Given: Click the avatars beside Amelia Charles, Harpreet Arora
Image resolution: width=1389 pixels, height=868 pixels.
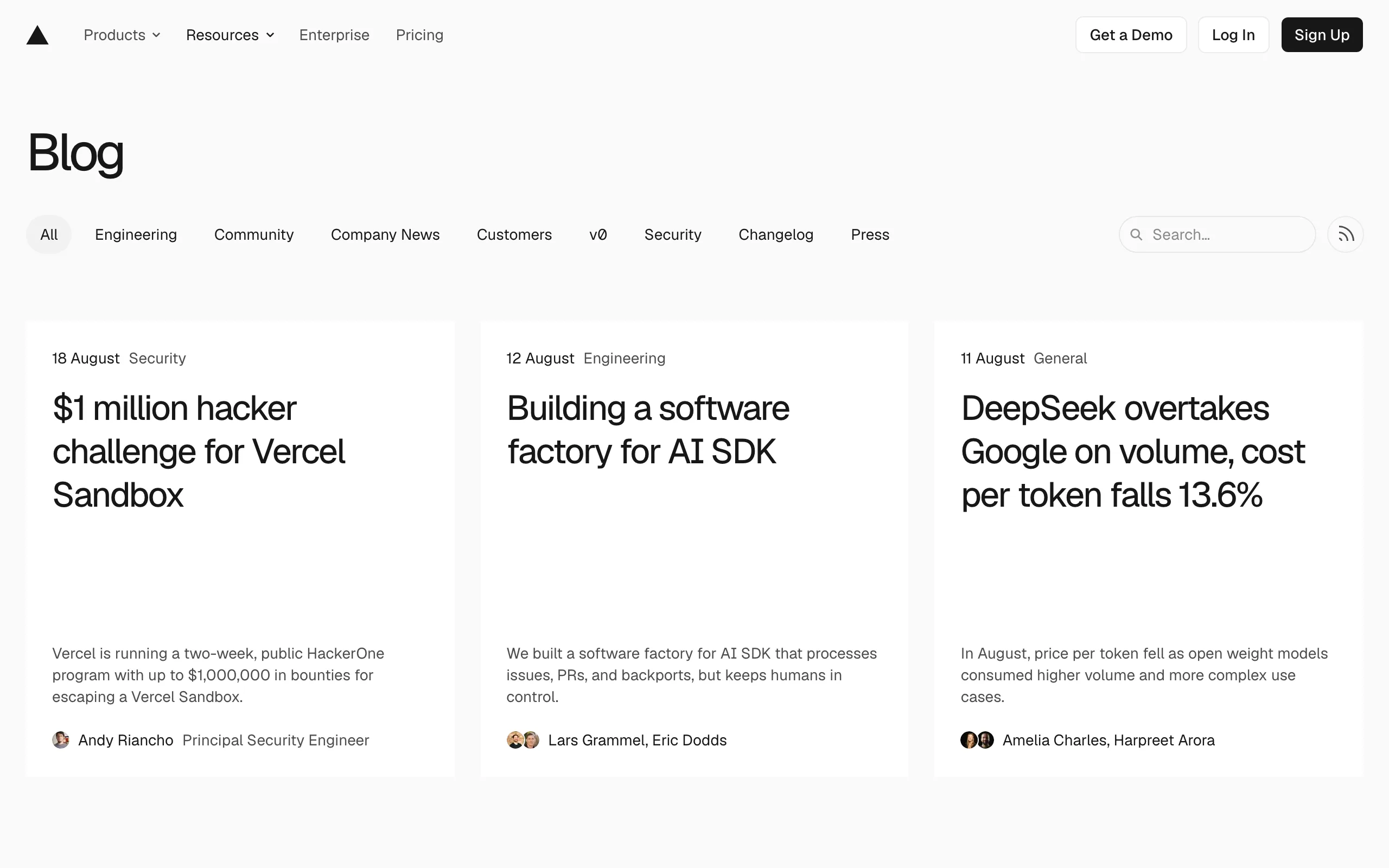Looking at the screenshot, I should pos(977,740).
